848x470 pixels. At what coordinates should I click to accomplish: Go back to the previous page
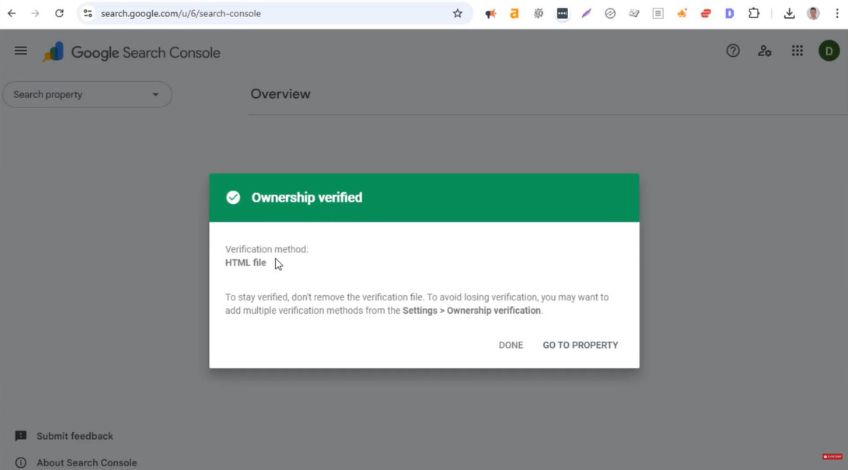pyautogui.click(x=11, y=14)
